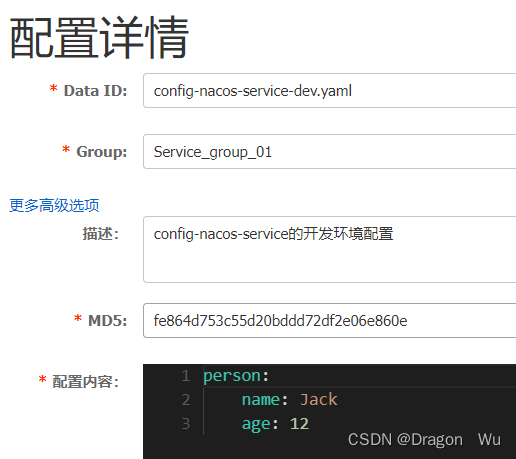516x459 pixels.
Task: Click the 'name: Jack' code line
Action: pyautogui.click(x=289, y=399)
